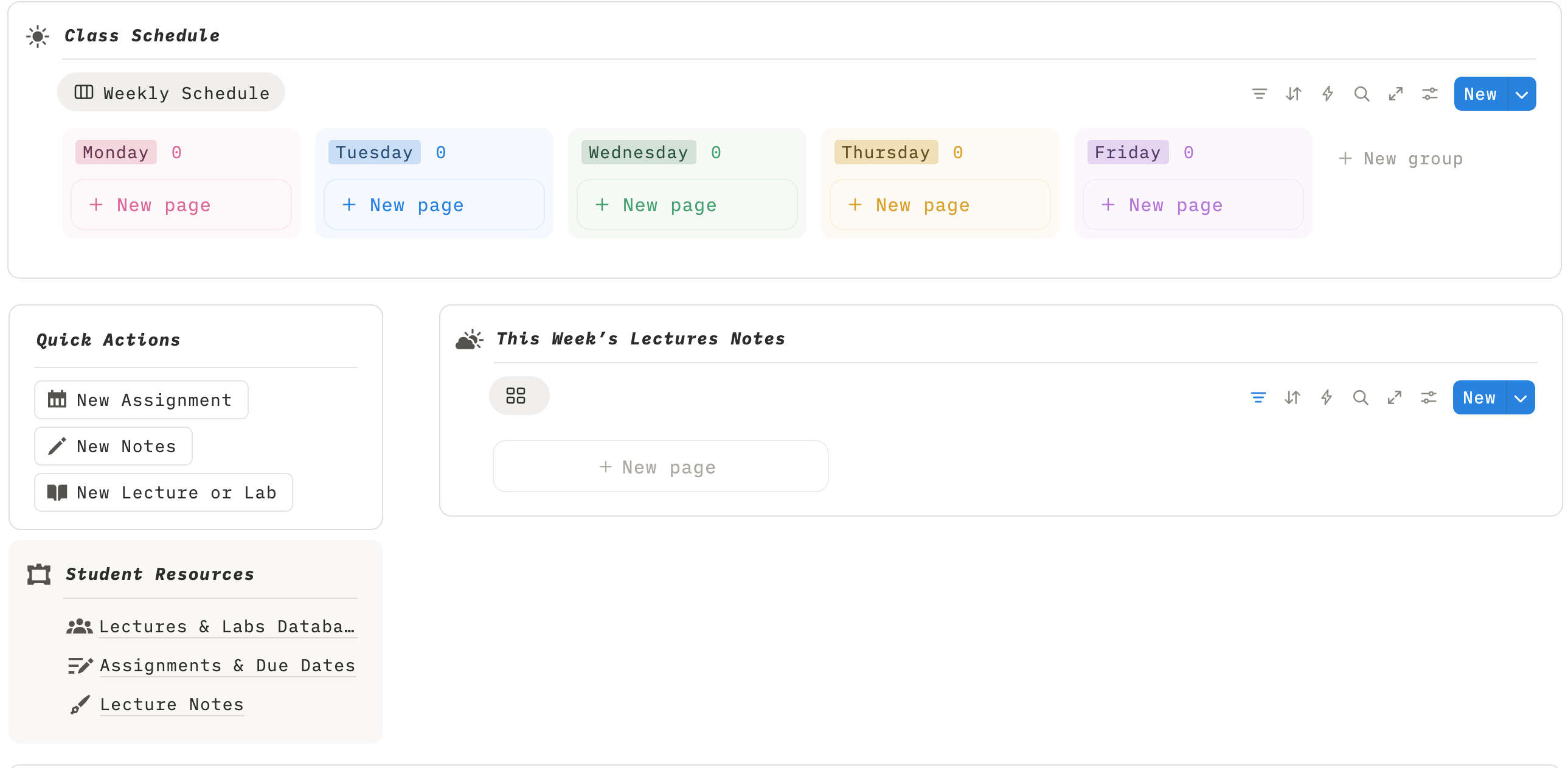Open the sort options in Class Schedule toolbar

(x=1294, y=94)
